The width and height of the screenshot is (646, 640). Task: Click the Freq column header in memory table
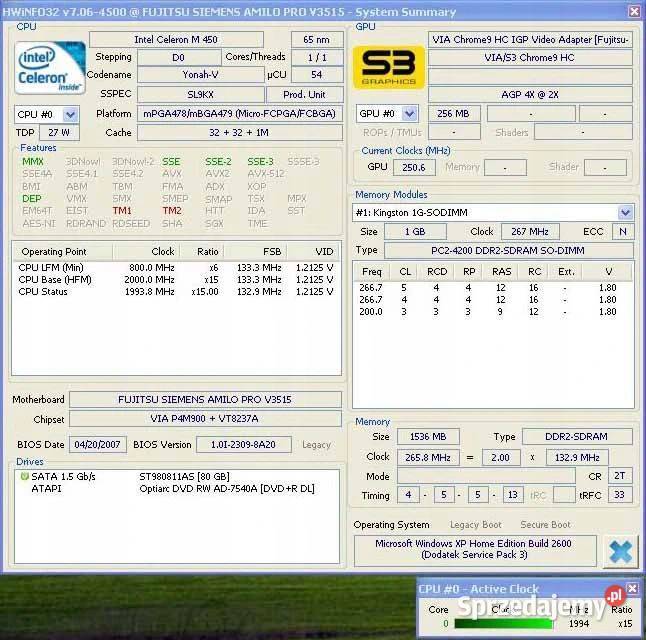[x=372, y=272]
